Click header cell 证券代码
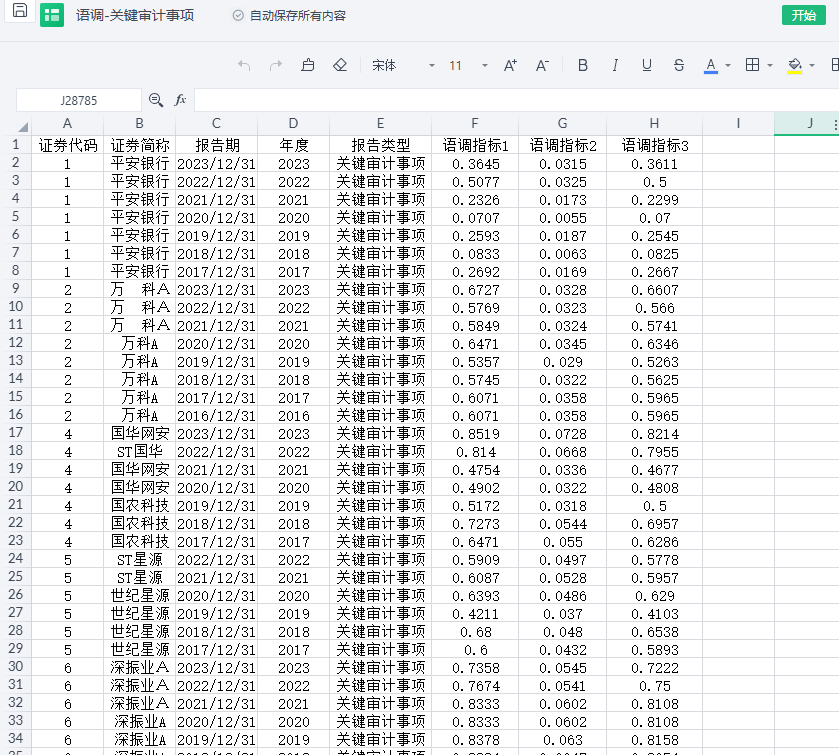The width and height of the screenshot is (839, 755). click(x=67, y=145)
